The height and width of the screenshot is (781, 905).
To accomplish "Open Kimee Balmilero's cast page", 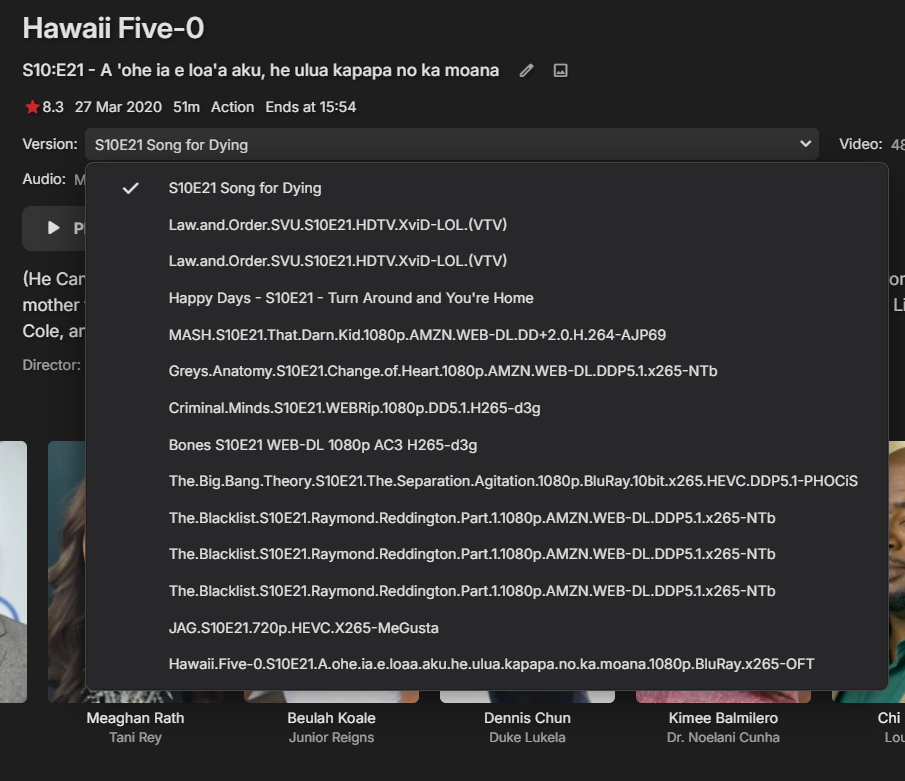I will click(723, 718).
